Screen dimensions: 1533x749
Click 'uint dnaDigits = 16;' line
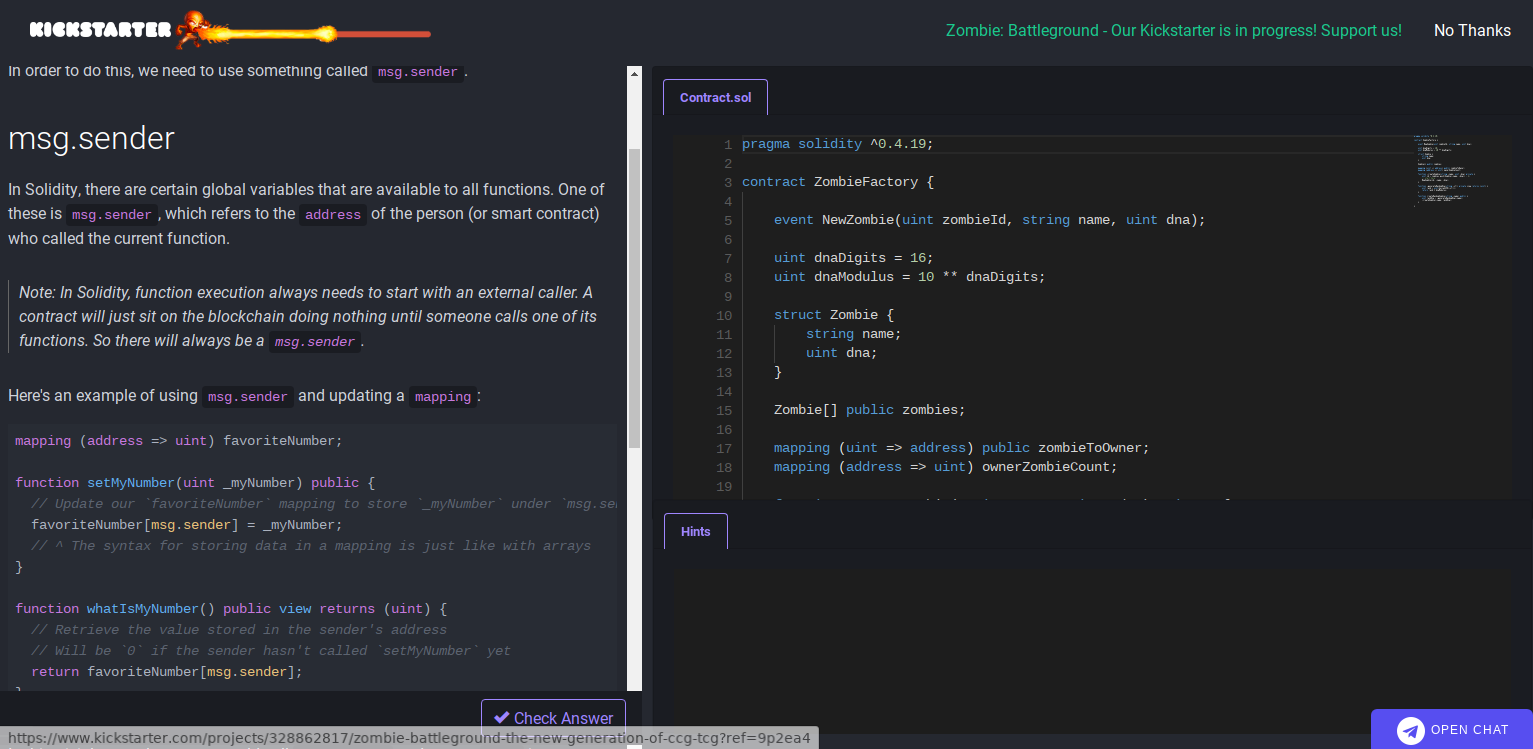[x=853, y=258]
